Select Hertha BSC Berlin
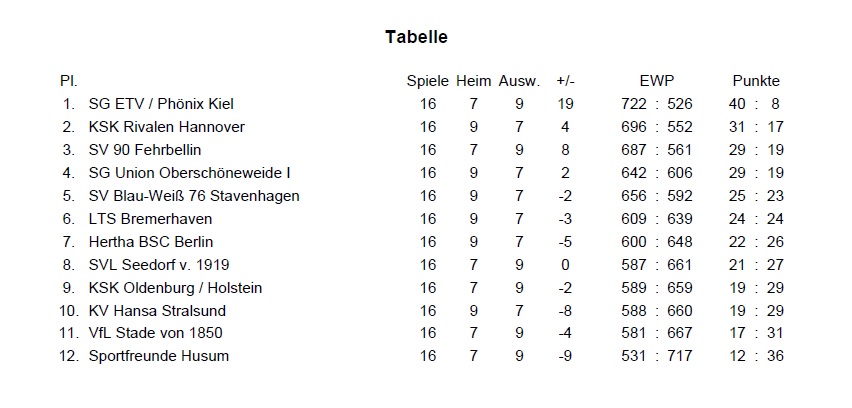The height and width of the screenshot is (408, 852). tap(150, 242)
